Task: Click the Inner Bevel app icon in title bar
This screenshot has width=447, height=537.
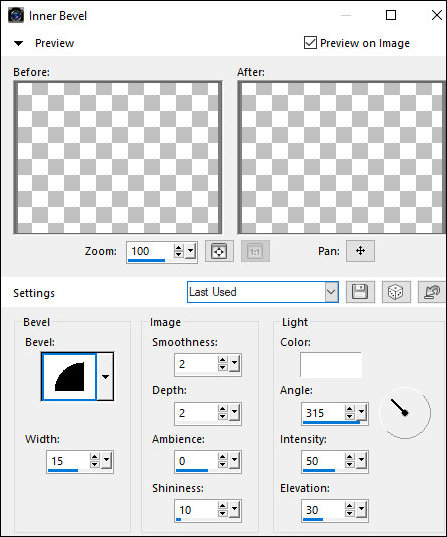Action: pos(16,16)
